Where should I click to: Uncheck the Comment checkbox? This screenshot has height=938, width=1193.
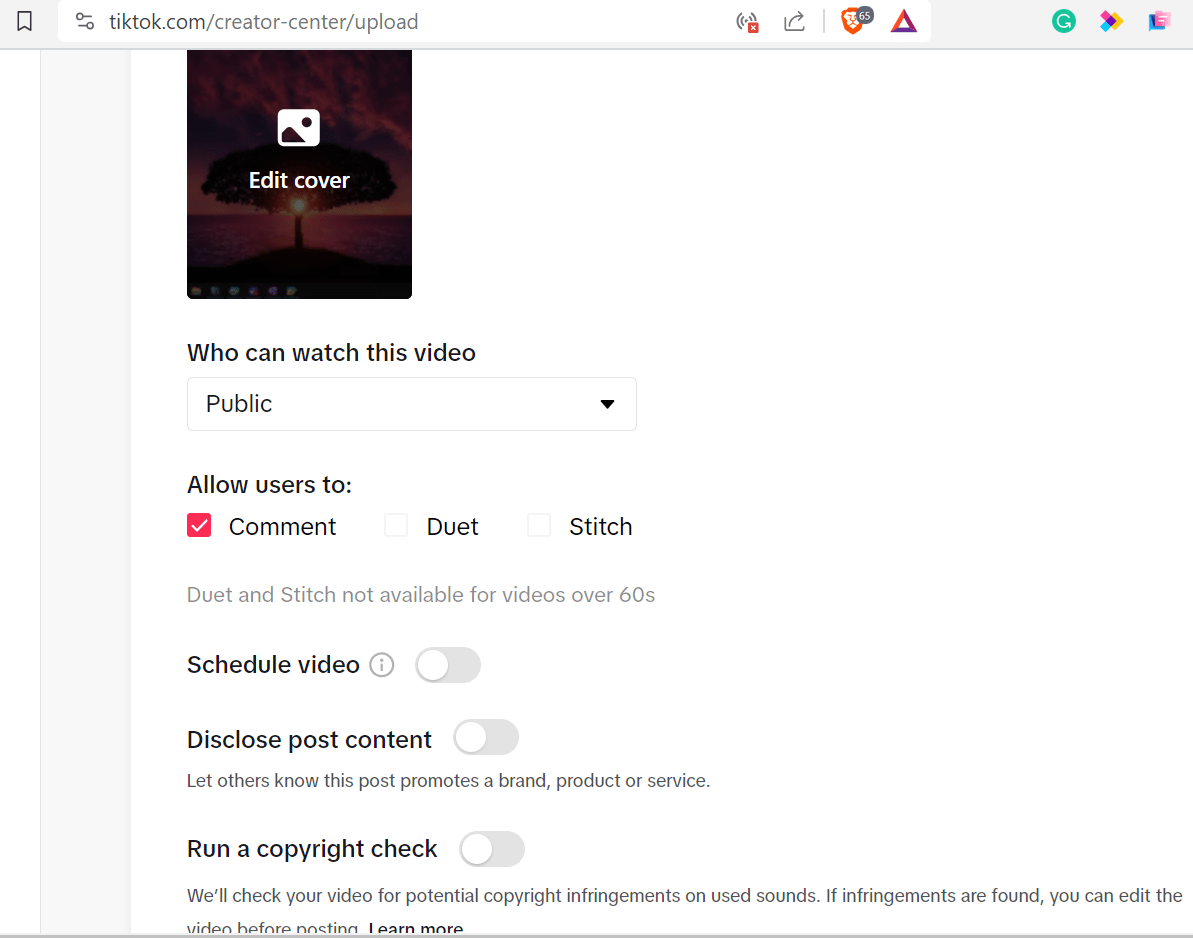pos(199,526)
